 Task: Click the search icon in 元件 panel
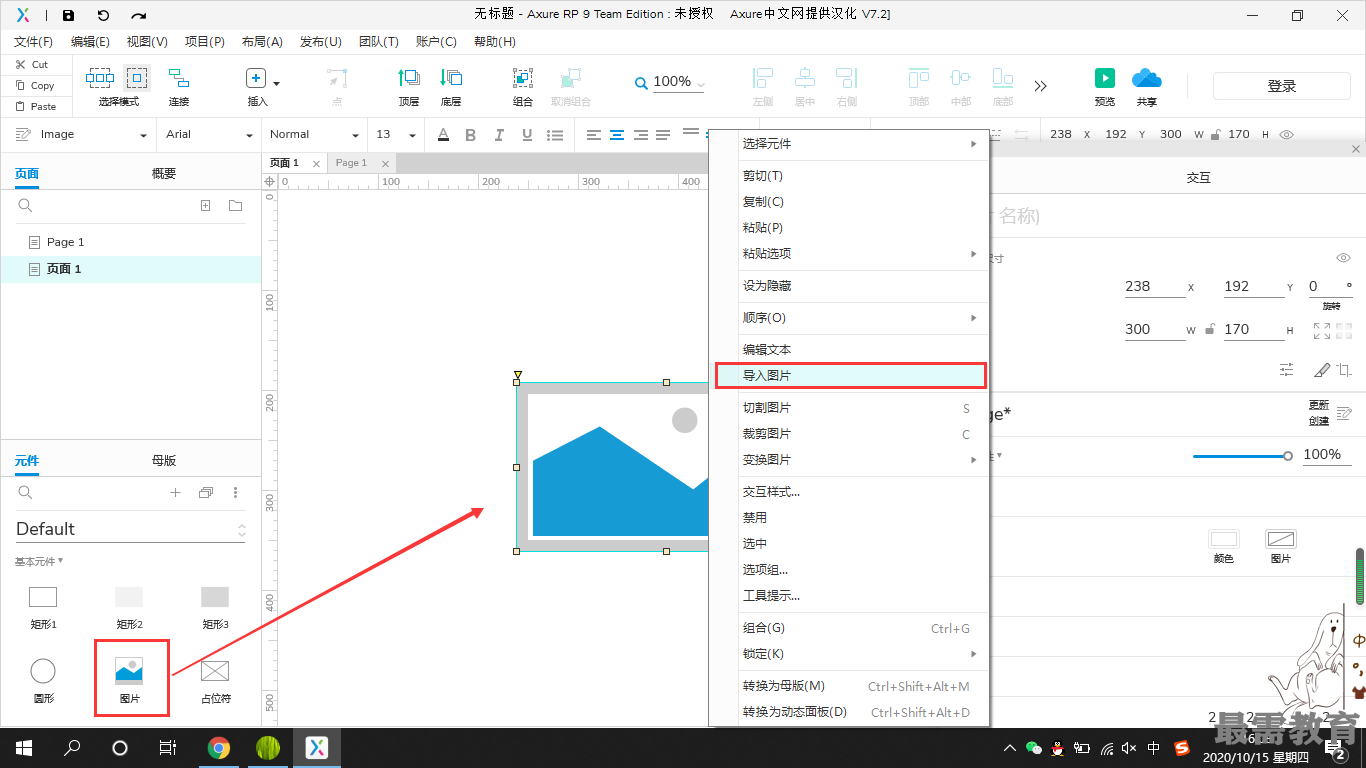[x=26, y=492]
